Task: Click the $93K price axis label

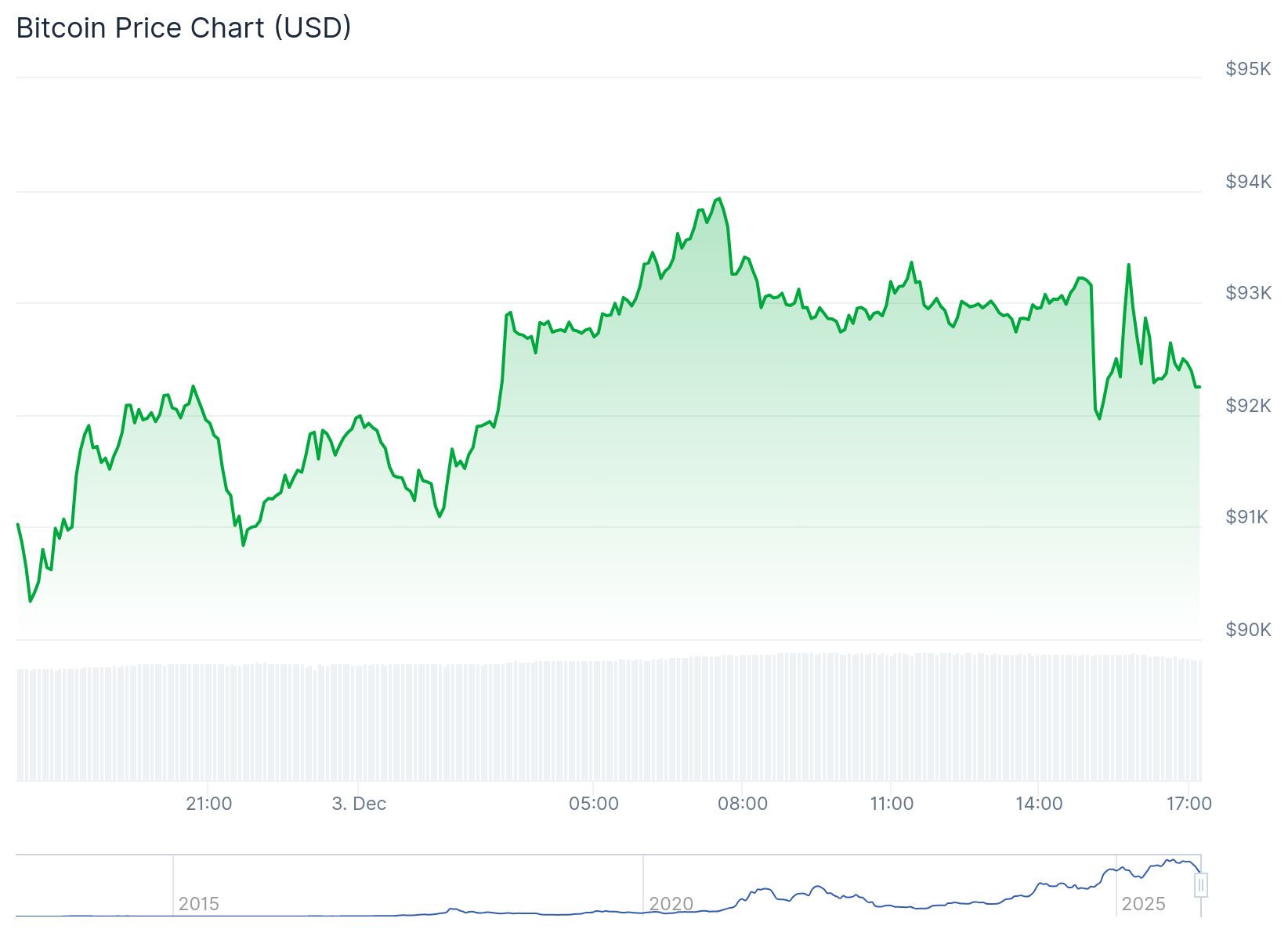Action: [x=1248, y=293]
